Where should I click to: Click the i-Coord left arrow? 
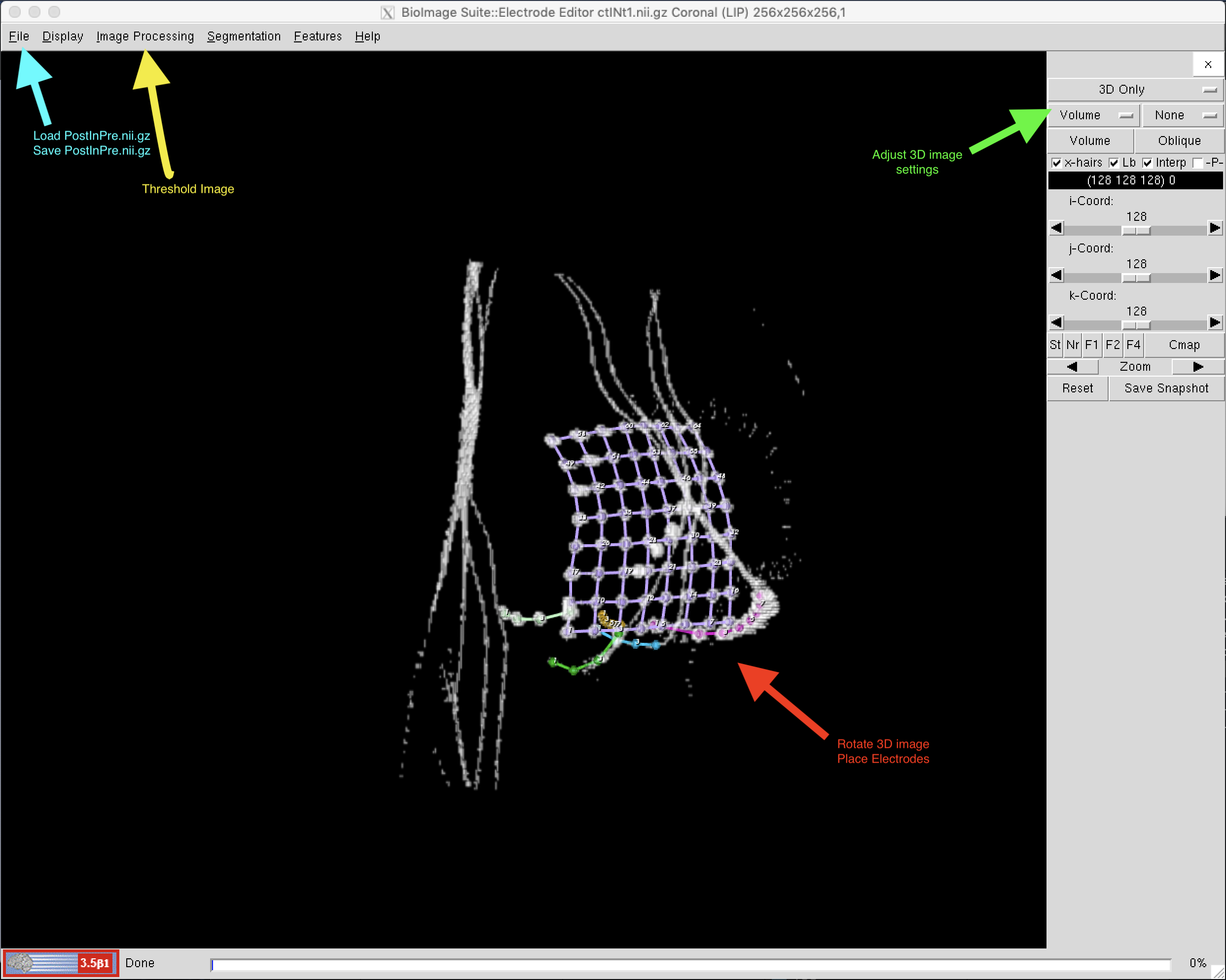click(x=1056, y=229)
